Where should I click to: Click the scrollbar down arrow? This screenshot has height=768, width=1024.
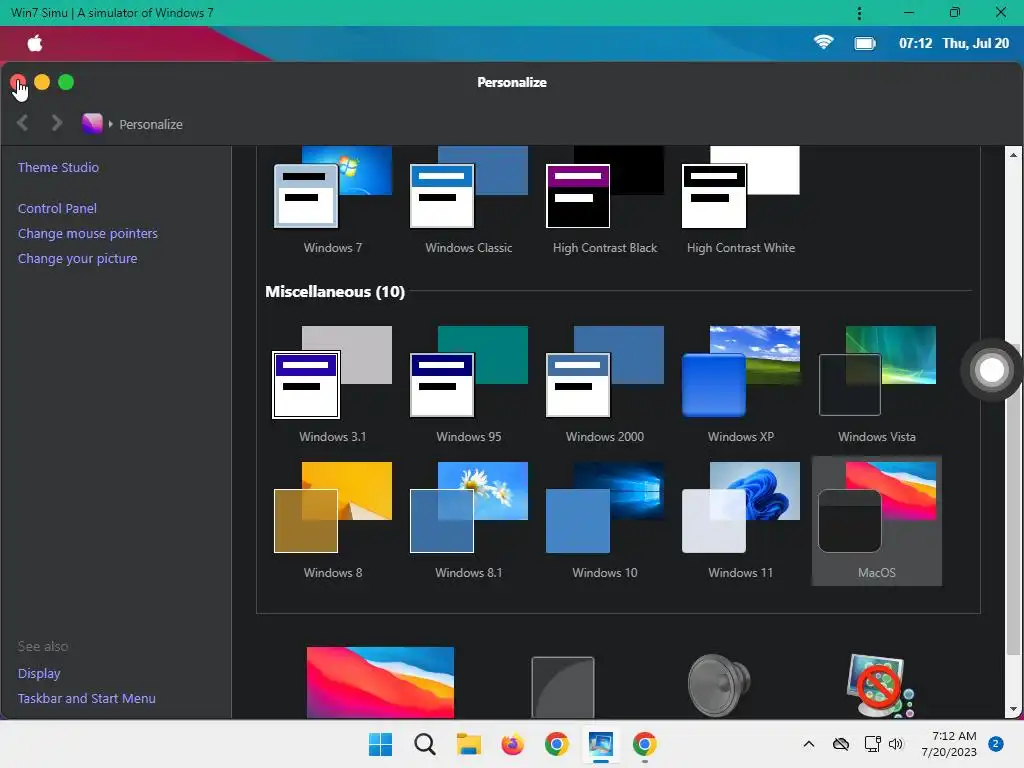(1013, 709)
